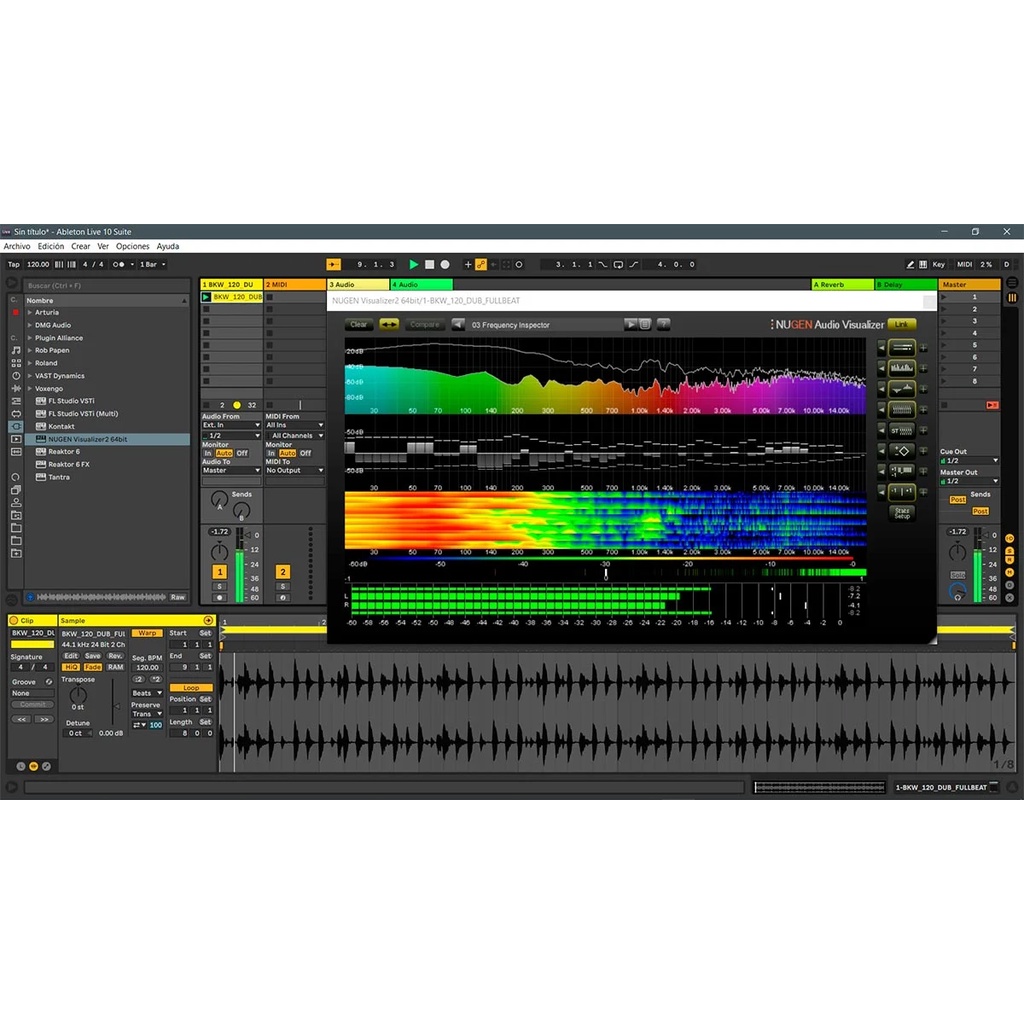This screenshot has width=1024, height=1024.
Task: Select Kontakt in the plugin list
Action: tap(61, 426)
